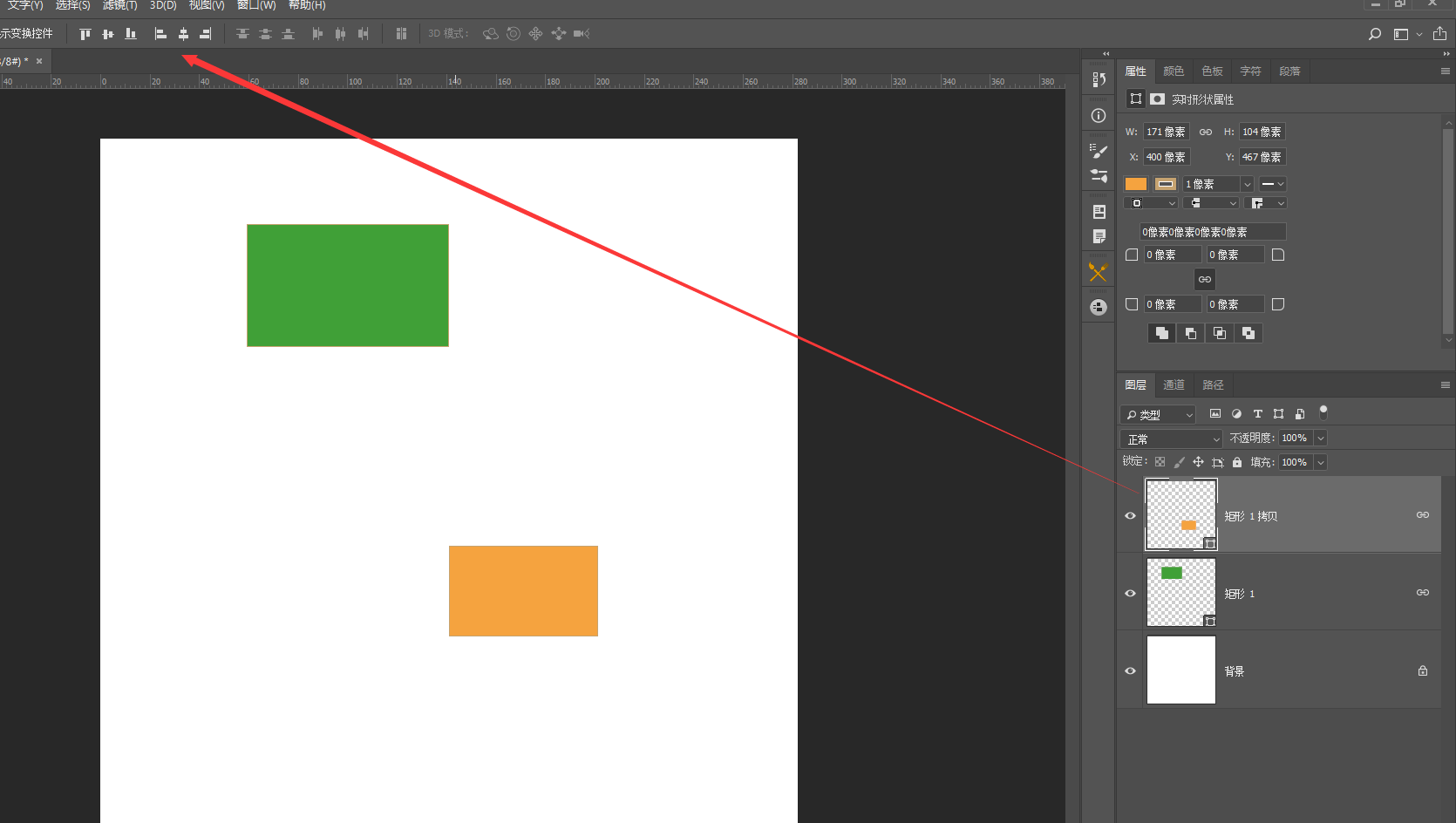The width and height of the screenshot is (1456, 823).
Task: Click the orange fill color swatch
Action: (x=1136, y=184)
